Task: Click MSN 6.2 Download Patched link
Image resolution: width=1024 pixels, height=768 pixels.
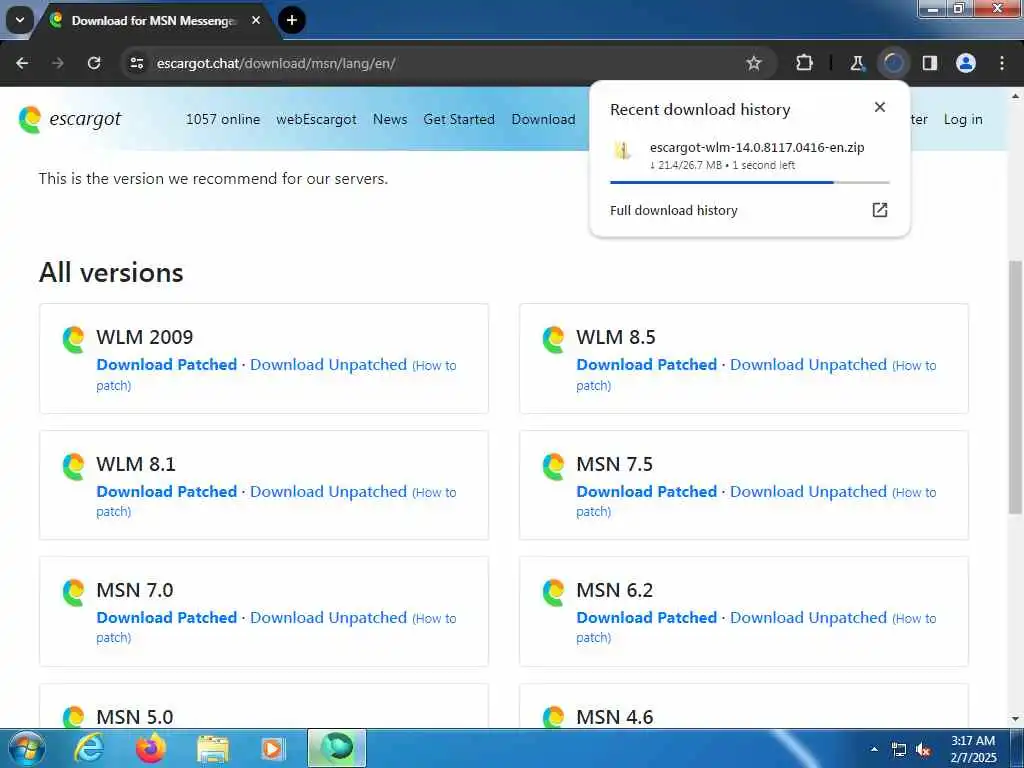Action: click(647, 617)
